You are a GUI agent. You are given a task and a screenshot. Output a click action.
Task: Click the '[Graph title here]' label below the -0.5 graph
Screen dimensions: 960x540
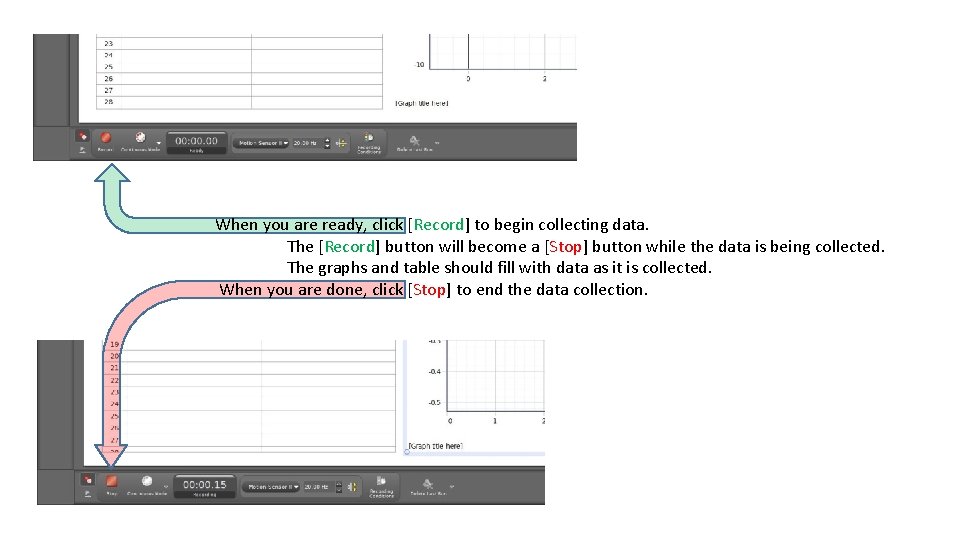coord(435,446)
